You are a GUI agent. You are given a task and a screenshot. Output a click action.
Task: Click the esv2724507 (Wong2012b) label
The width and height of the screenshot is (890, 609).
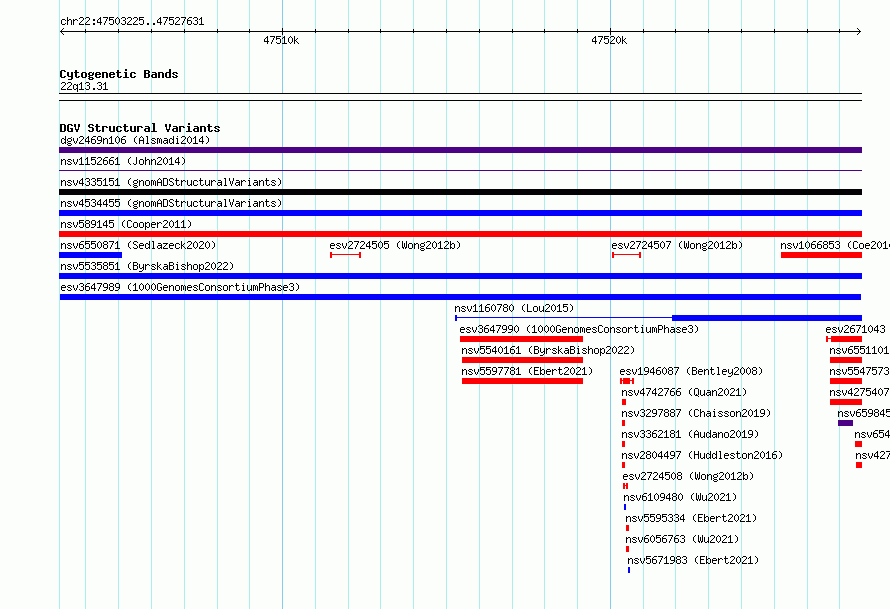point(677,245)
